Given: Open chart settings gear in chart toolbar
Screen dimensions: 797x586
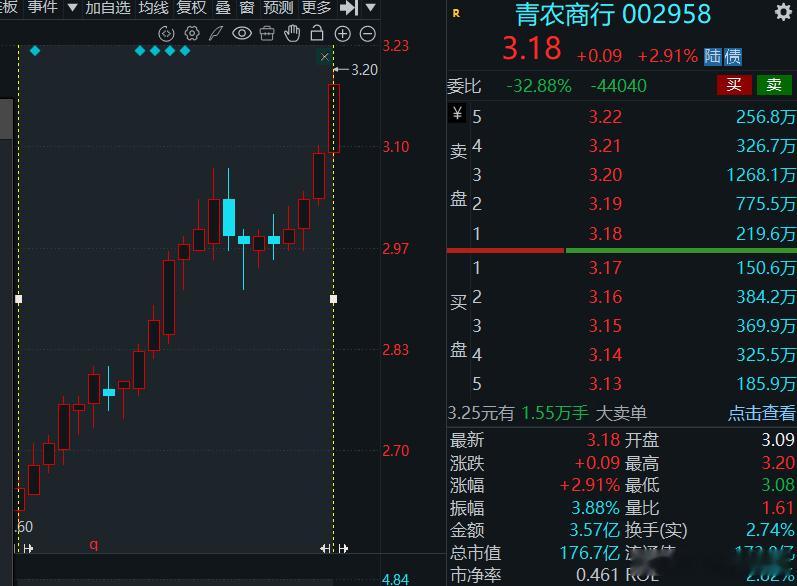Looking at the screenshot, I should coord(192,34).
